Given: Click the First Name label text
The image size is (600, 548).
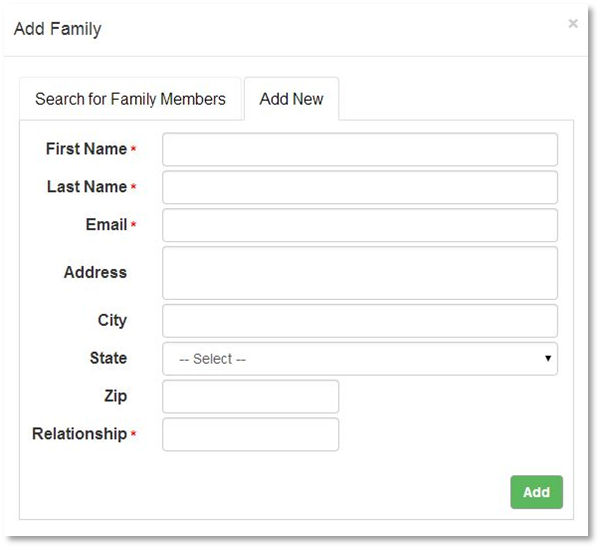Looking at the screenshot, I should pos(86,149).
